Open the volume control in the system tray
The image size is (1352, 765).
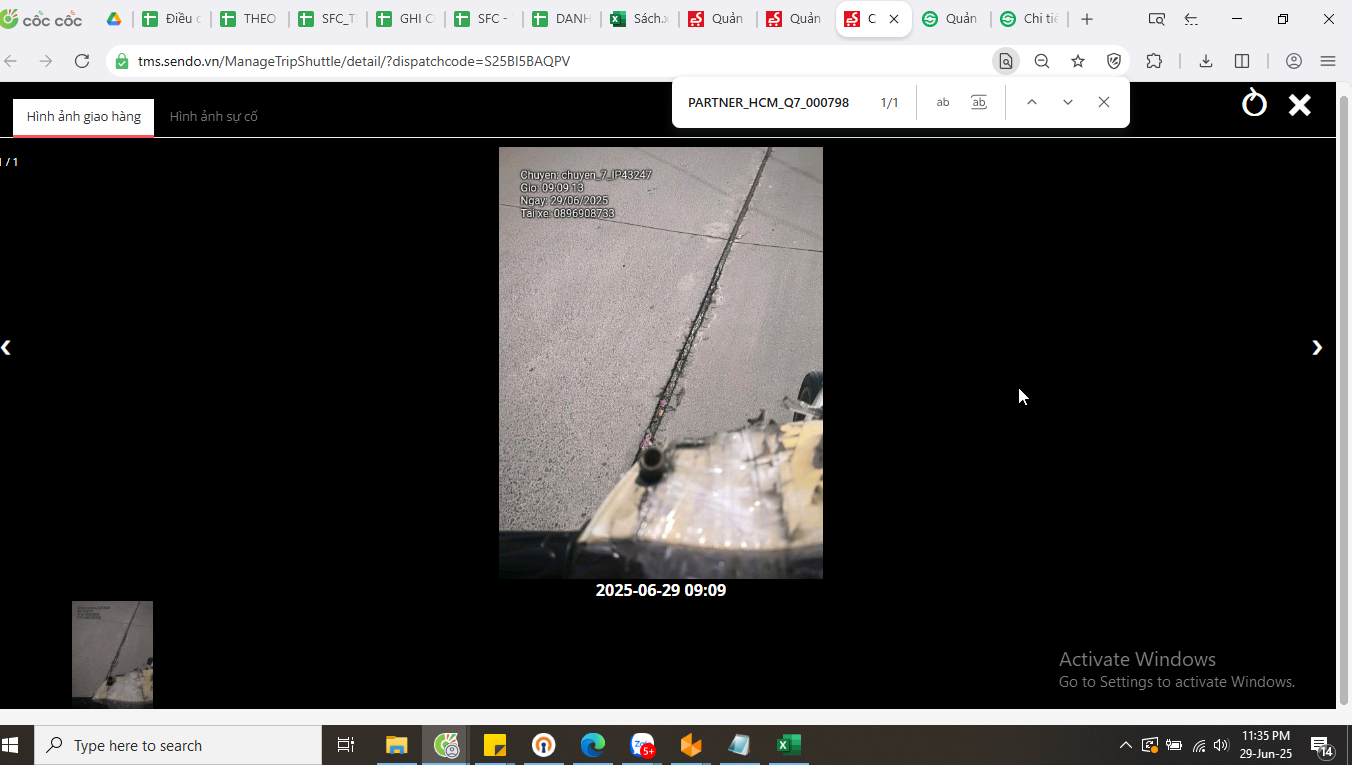tap(1220, 745)
